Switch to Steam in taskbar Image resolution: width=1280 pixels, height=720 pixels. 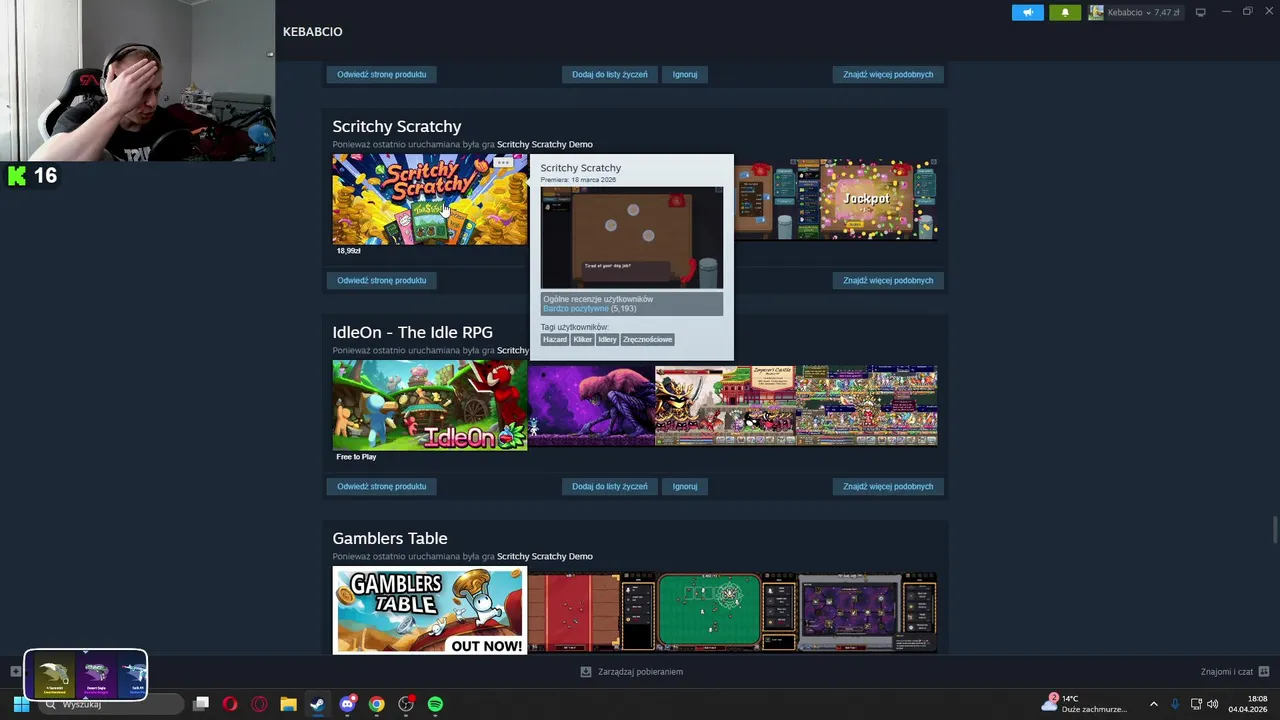pos(317,704)
